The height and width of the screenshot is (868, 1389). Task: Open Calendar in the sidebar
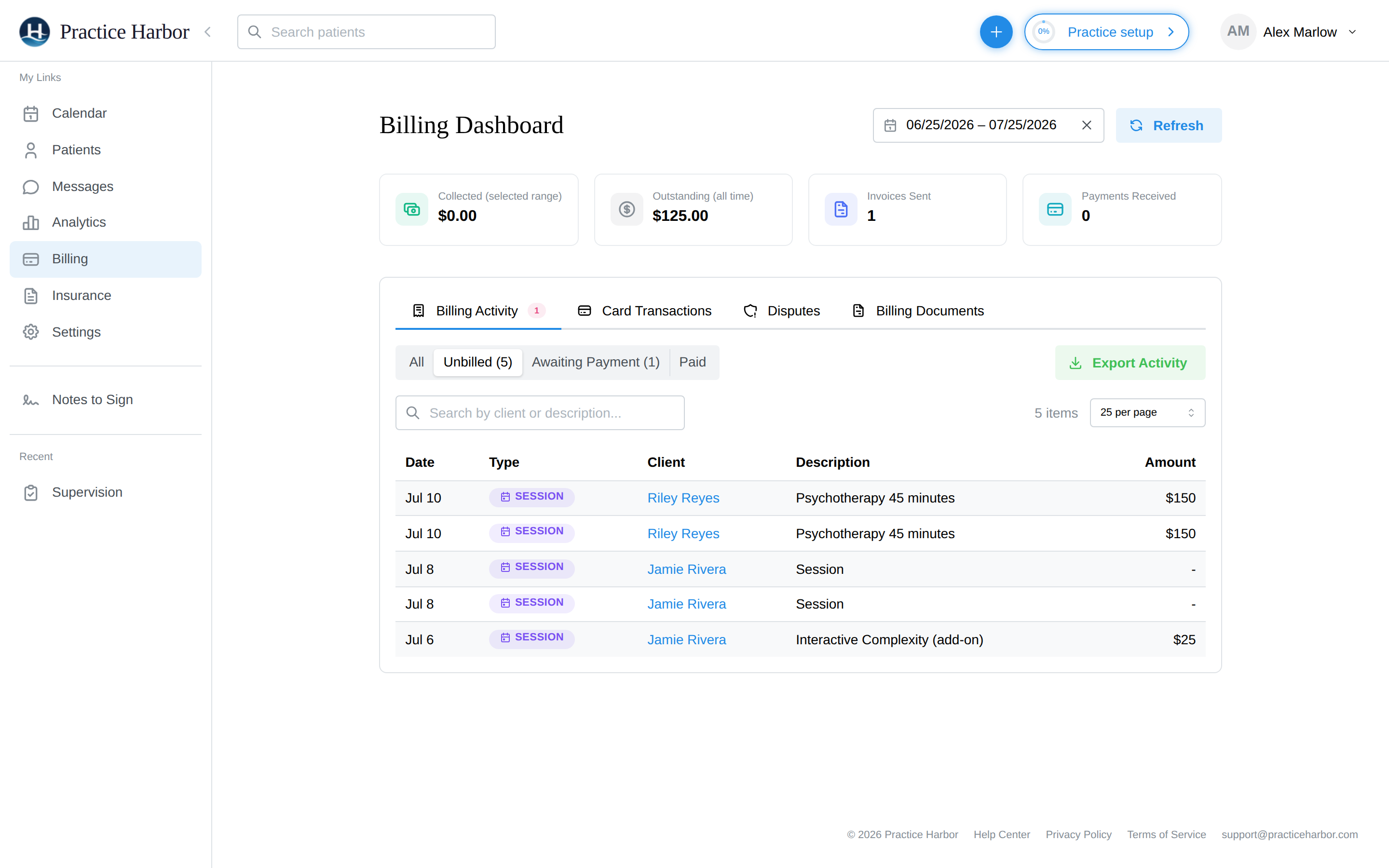click(x=106, y=113)
